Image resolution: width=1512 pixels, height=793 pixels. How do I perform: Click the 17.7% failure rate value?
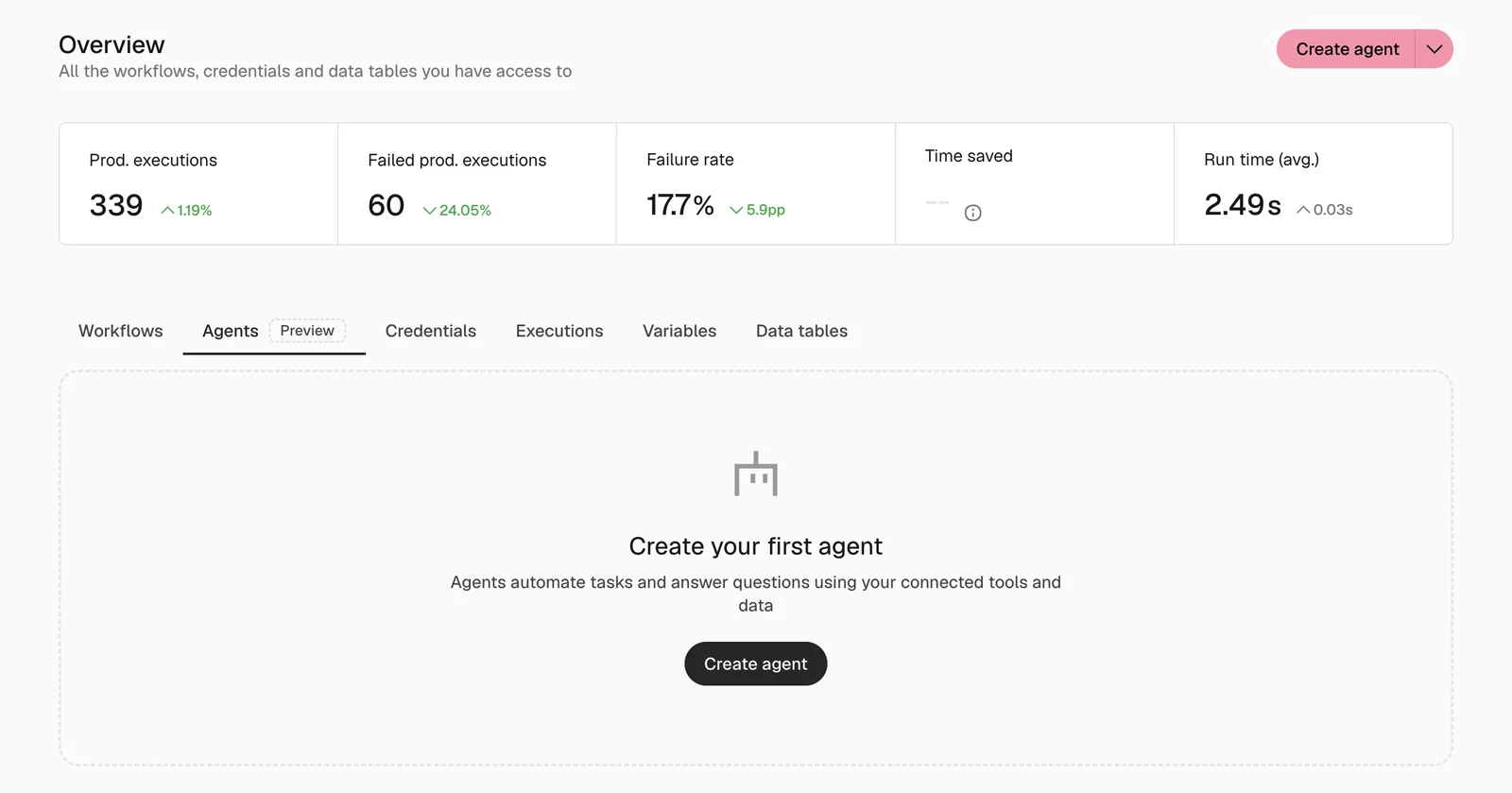(680, 205)
